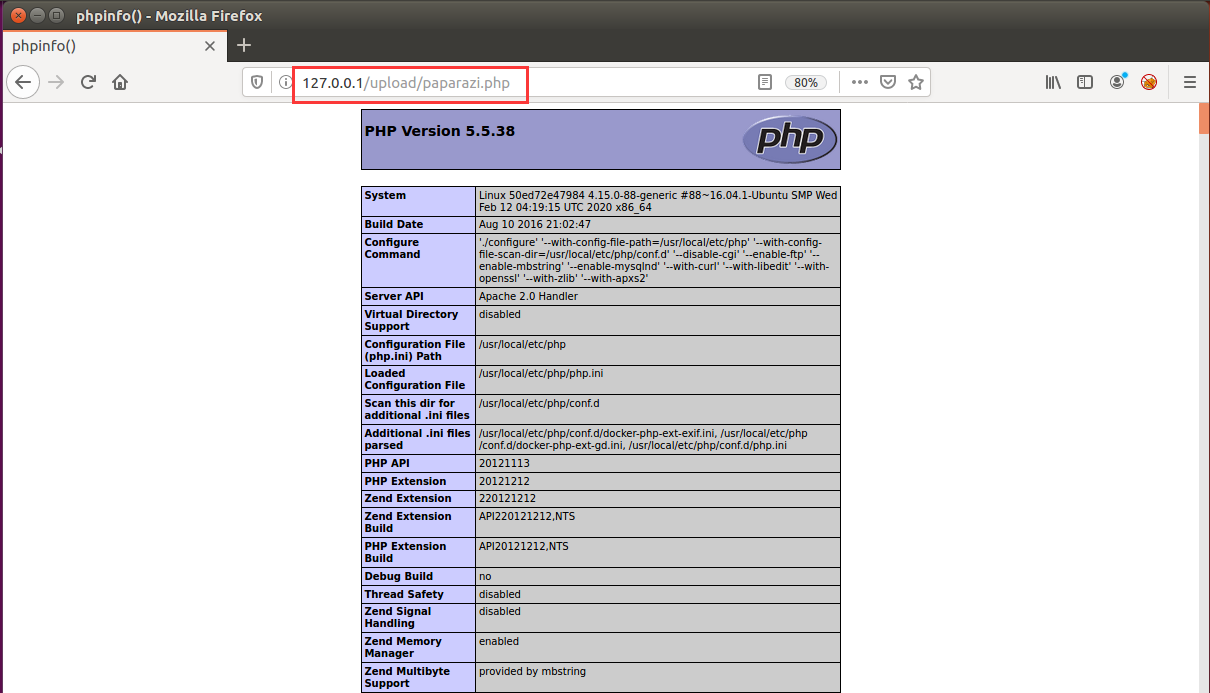Open the Firefox account icon
This screenshot has height=693, width=1210.
(1117, 83)
